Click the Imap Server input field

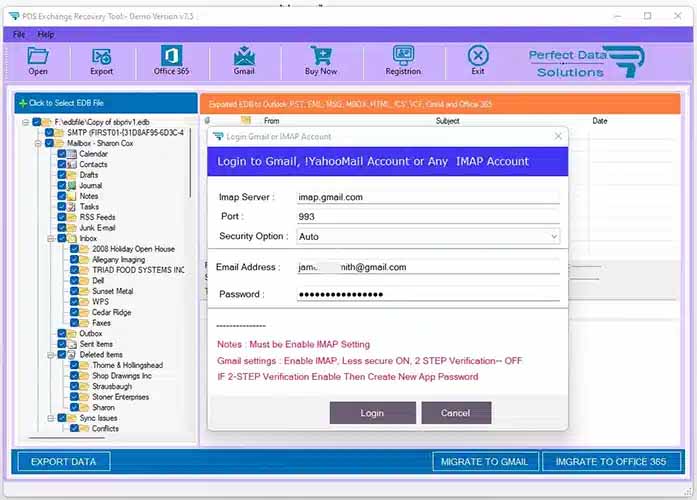coord(428,197)
